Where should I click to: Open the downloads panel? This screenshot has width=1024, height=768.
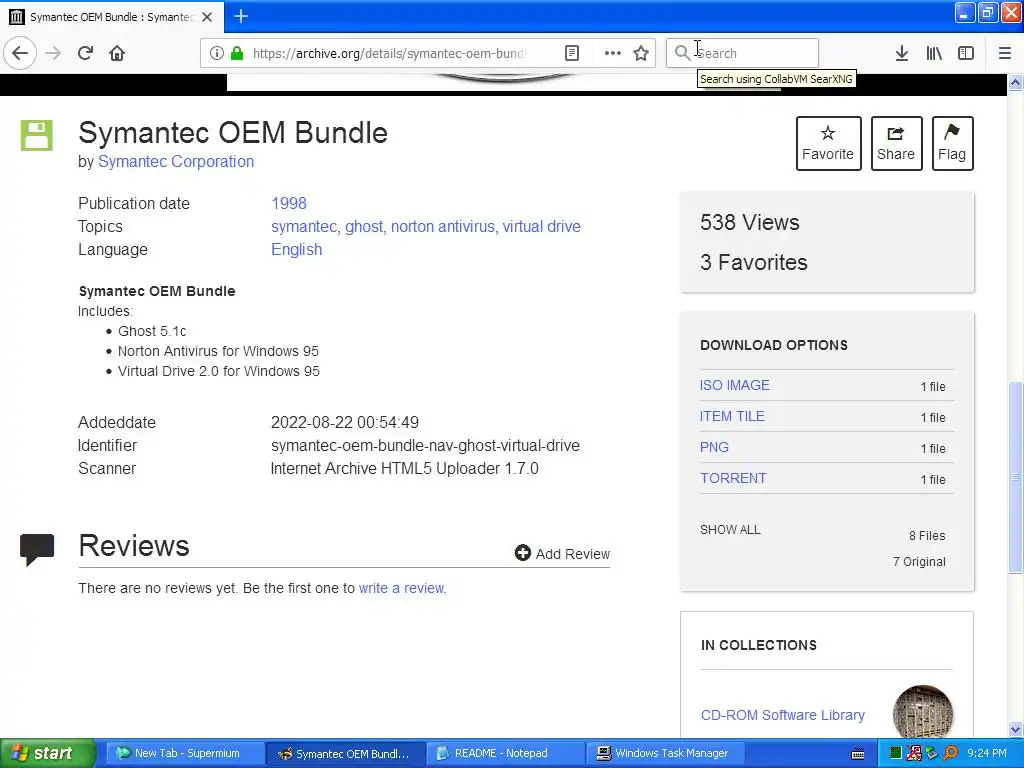click(x=902, y=53)
